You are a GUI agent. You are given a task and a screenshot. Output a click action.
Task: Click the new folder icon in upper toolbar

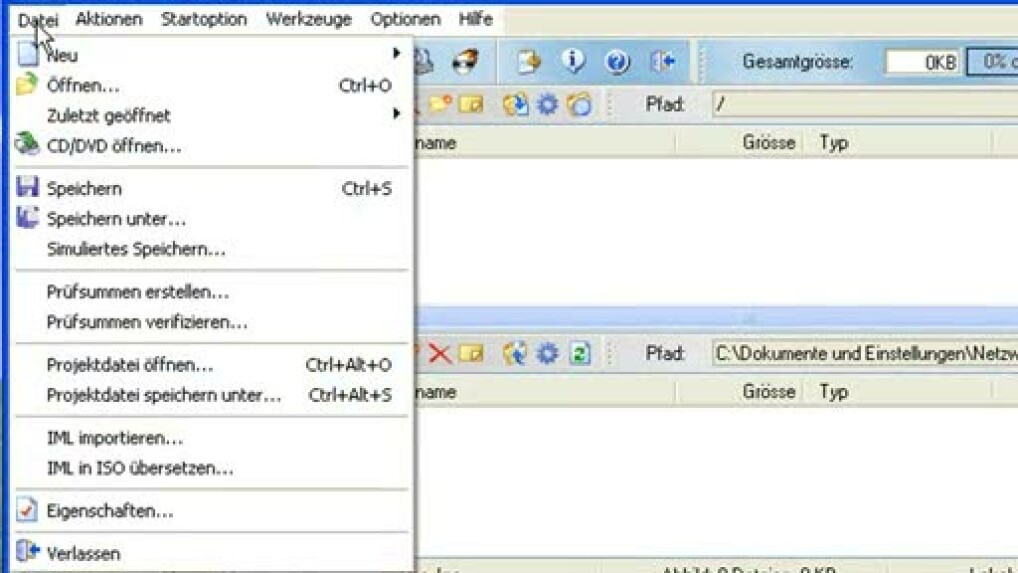pyautogui.click(x=440, y=104)
